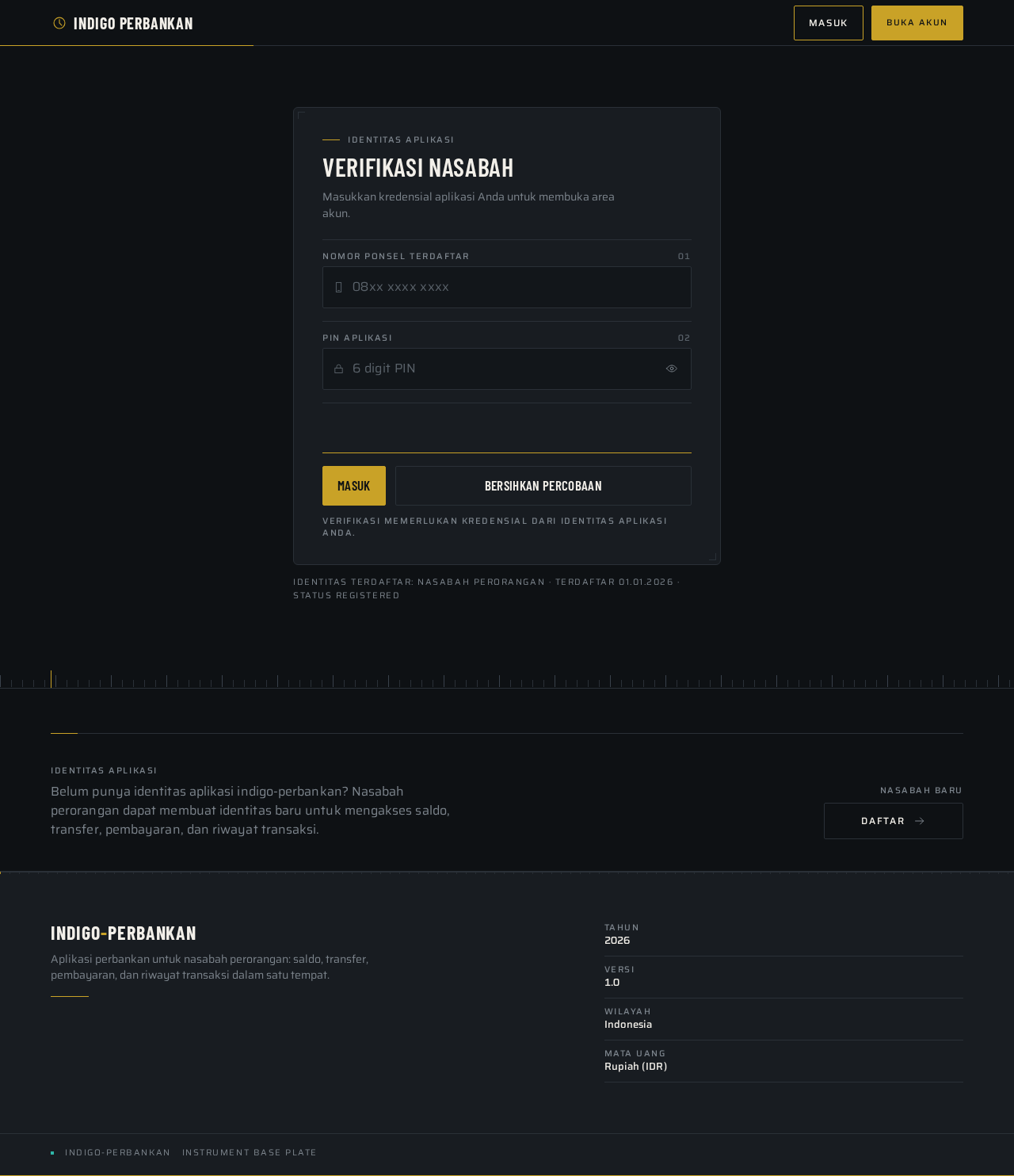Click Bersihkan Percobaan to clear attempts
Image resolution: width=1014 pixels, height=1176 pixels.
pos(543,486)
